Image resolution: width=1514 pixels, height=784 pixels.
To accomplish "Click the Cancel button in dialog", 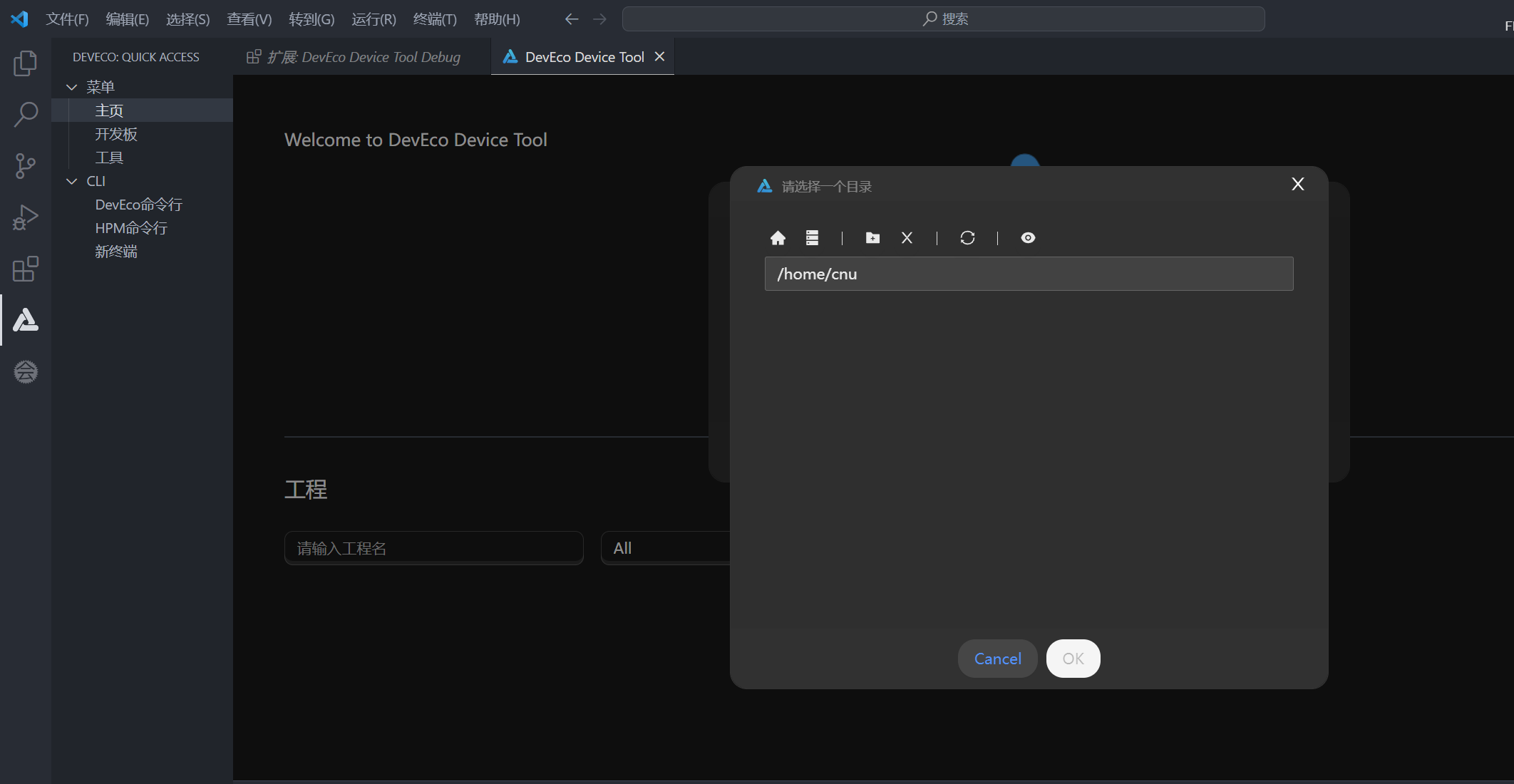I will point(997,659).
